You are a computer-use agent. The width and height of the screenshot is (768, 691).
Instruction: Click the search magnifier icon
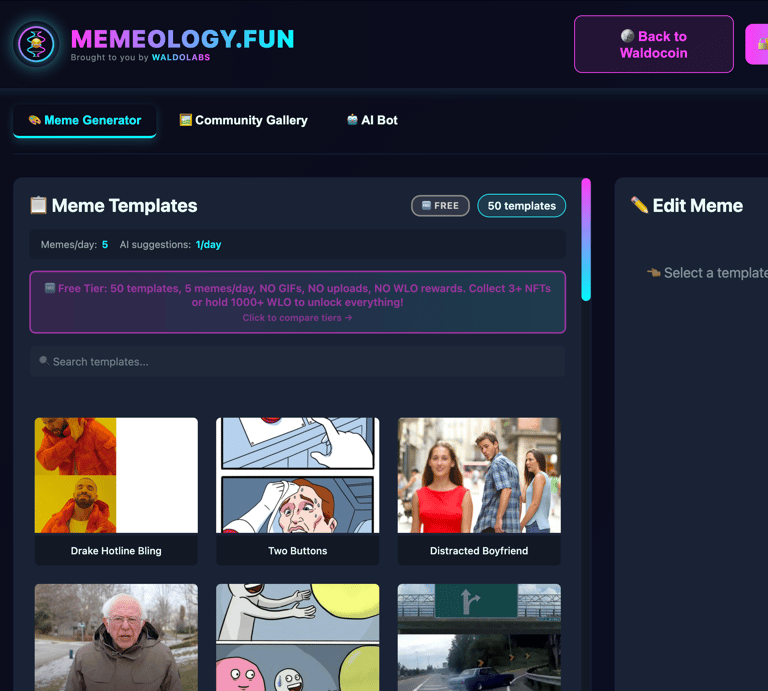pyautogui.click(x=44, y=361)
